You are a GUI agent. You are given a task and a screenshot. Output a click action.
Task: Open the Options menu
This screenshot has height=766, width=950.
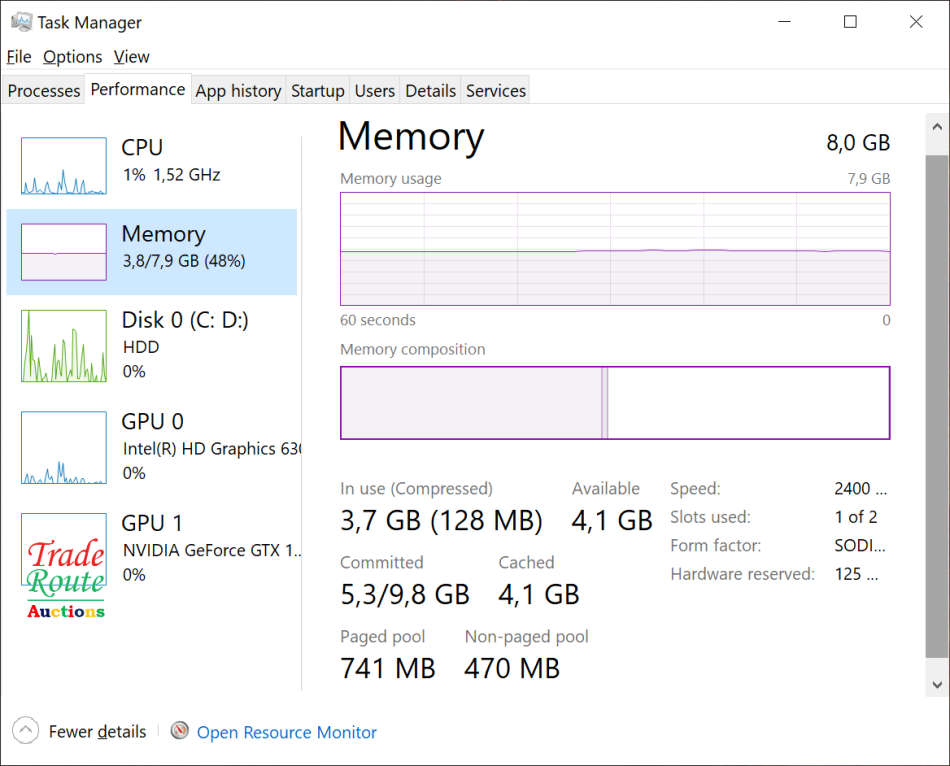click(73, 57)
